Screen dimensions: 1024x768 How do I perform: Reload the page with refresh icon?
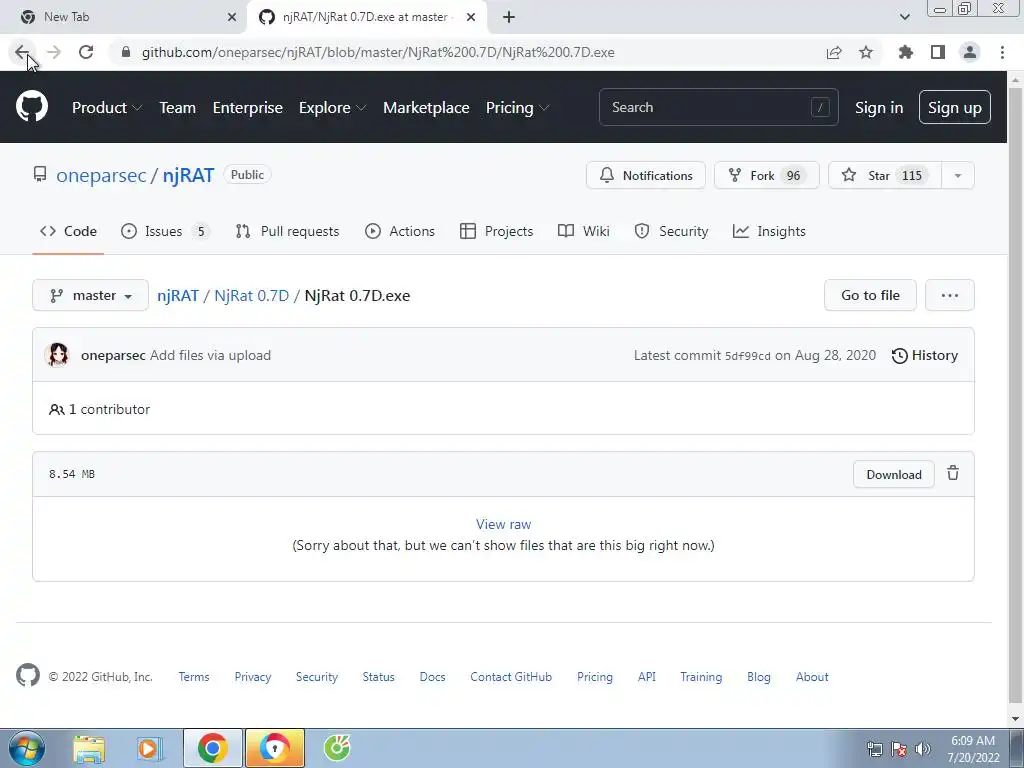tap(86, 52)
